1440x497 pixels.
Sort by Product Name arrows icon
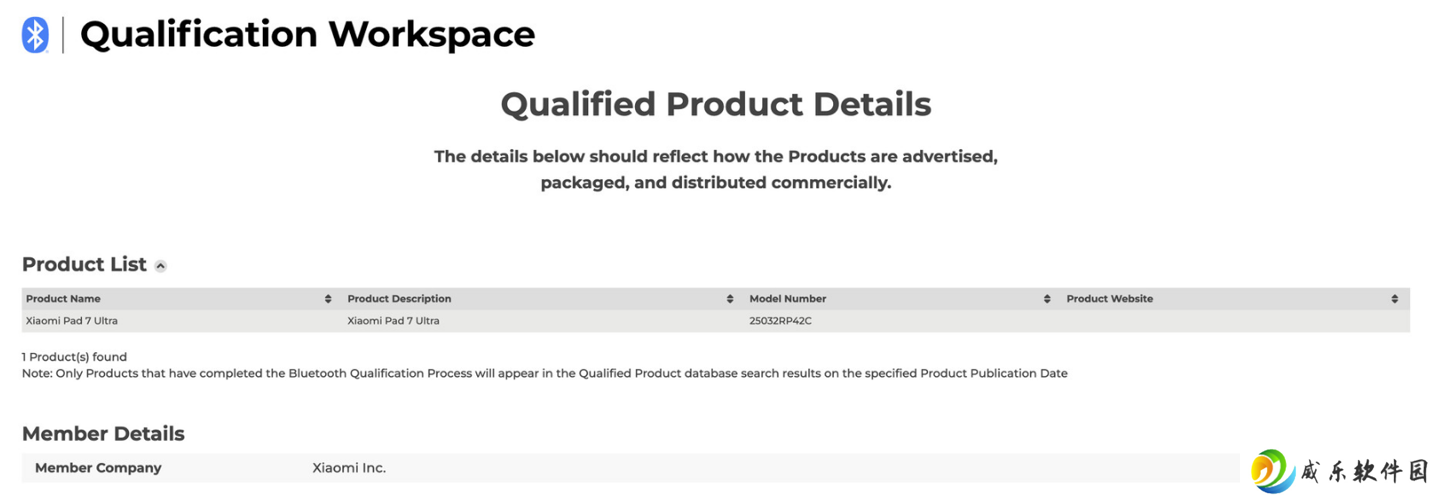[328, 299]
